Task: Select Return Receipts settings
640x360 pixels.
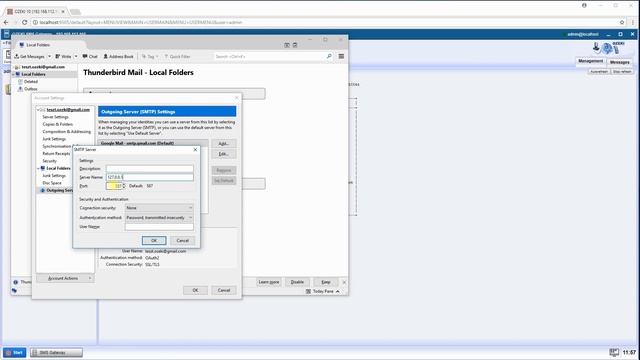Action: pos(56,153)
